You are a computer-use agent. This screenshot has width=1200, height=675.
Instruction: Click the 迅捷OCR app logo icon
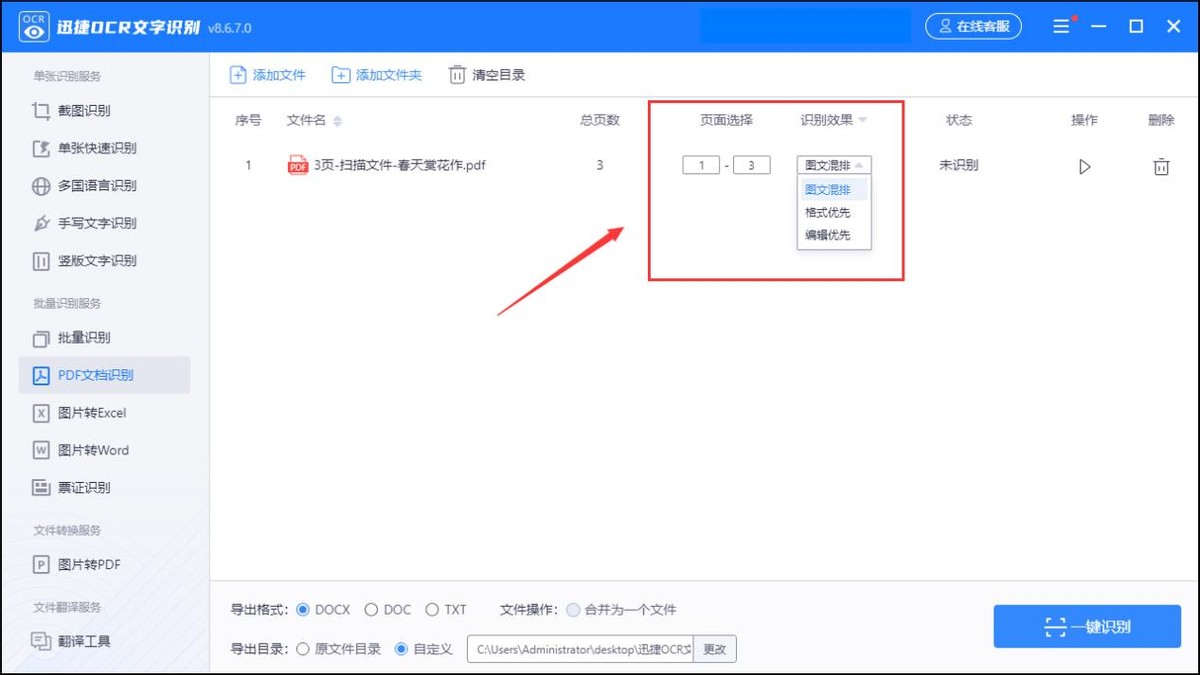[x=35, y=27]
